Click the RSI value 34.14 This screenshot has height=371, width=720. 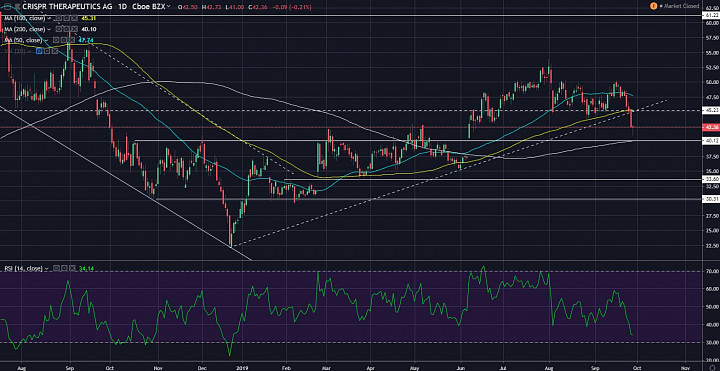coord(86,268)
